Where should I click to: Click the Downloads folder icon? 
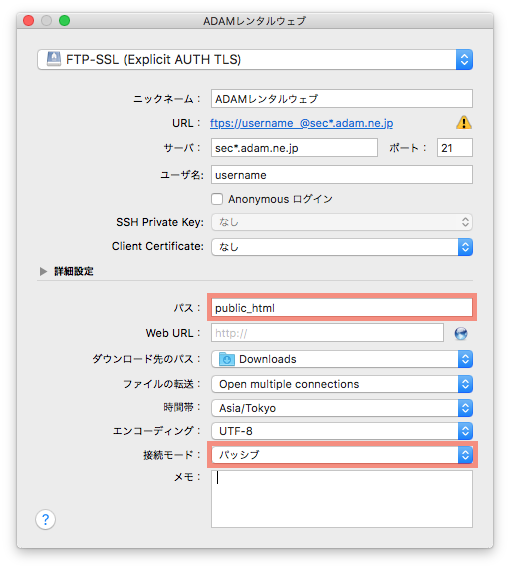tap(227, 359)
